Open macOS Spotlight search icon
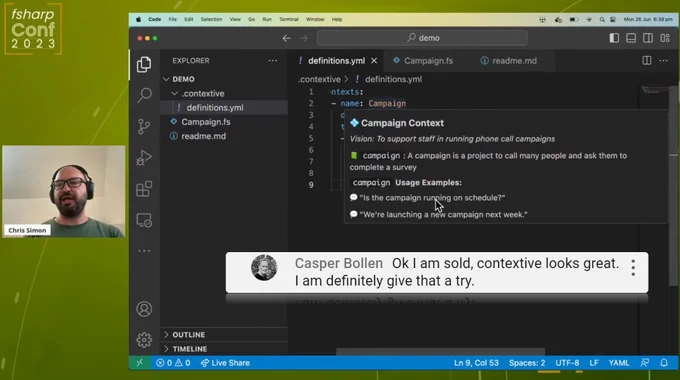 pyautogui.click(x=602, y=20)
